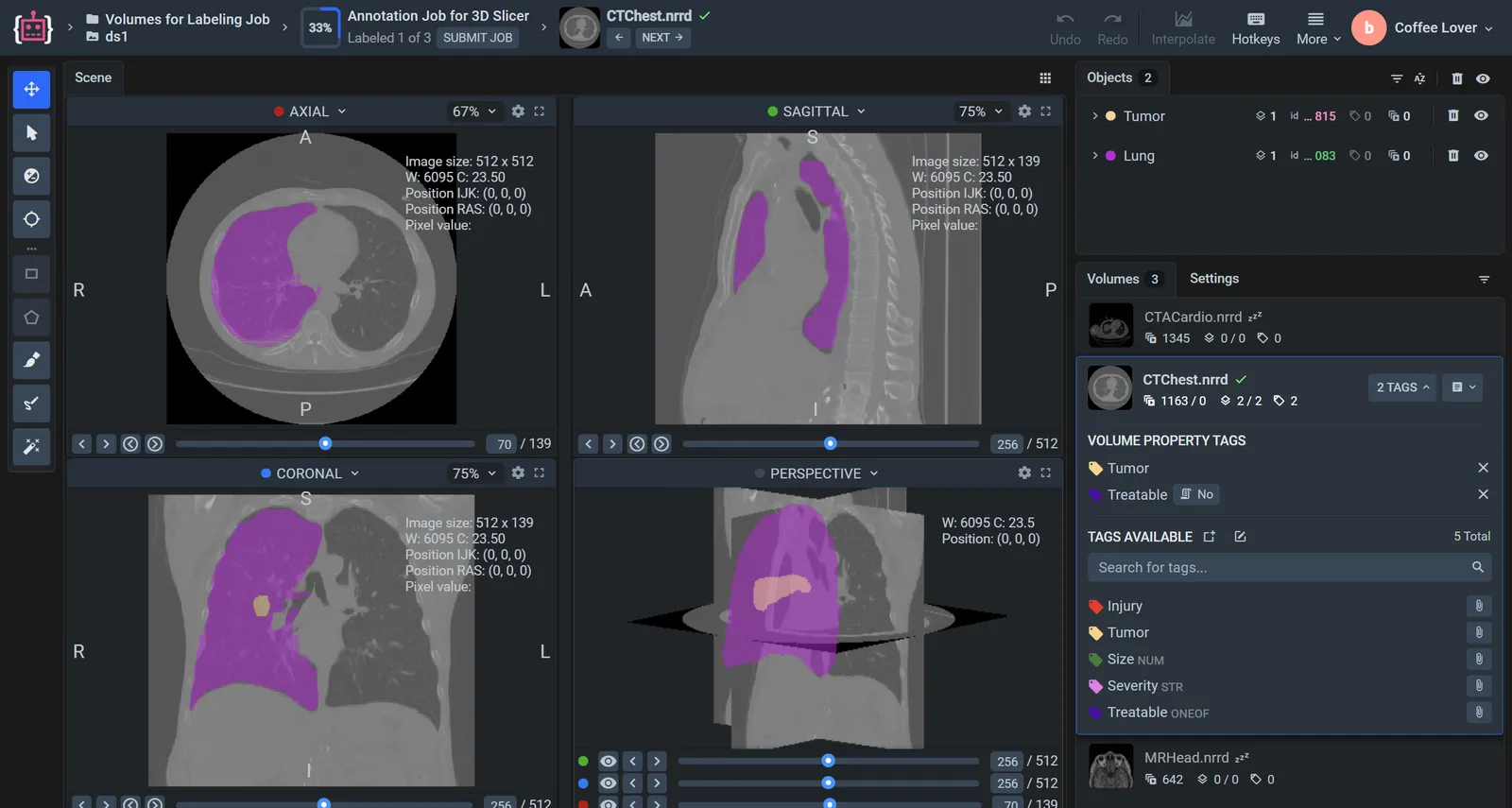Open AXIAL view settings gear
Screen dimensions: 1512x808
pyautogui.click(x=518, y=112)
